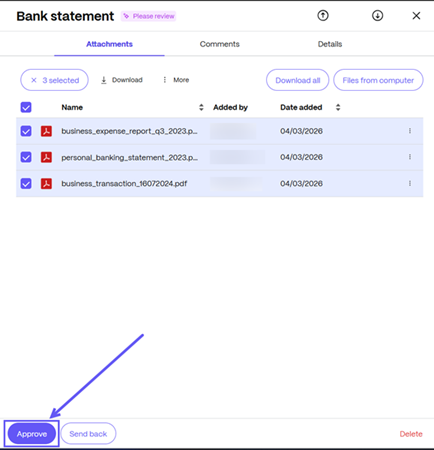Uncheck business_expense_report_q3_2023 checkbox

click(x=26, y=131)
